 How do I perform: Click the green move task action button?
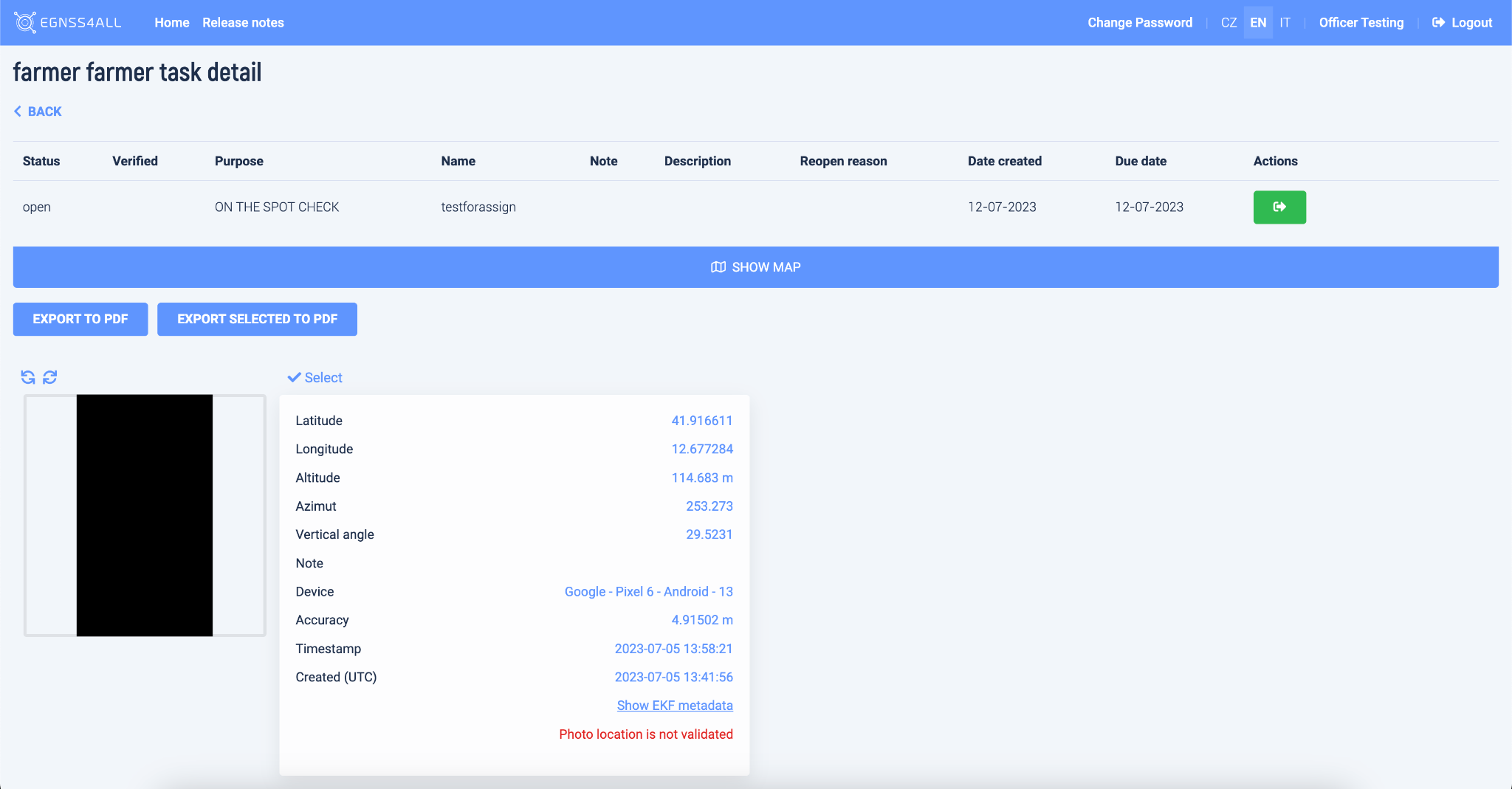1279,207
